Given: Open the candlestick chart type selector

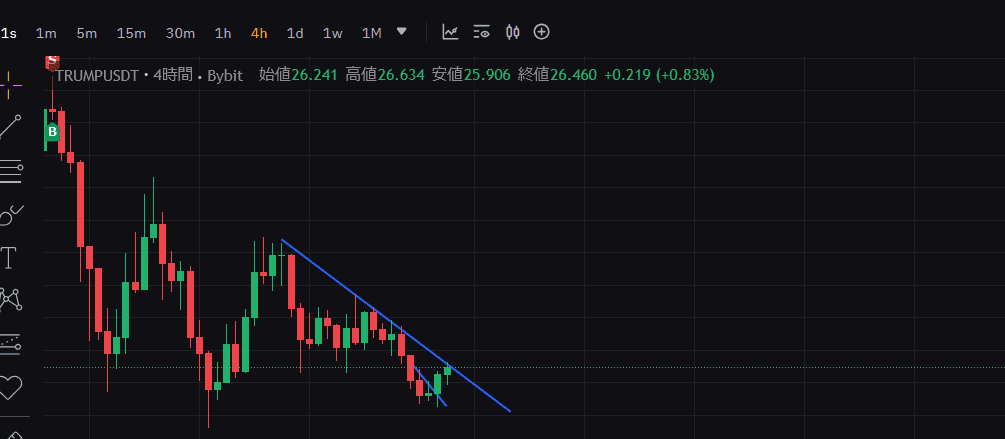Looking at the screenshot, I should point(512,32).
